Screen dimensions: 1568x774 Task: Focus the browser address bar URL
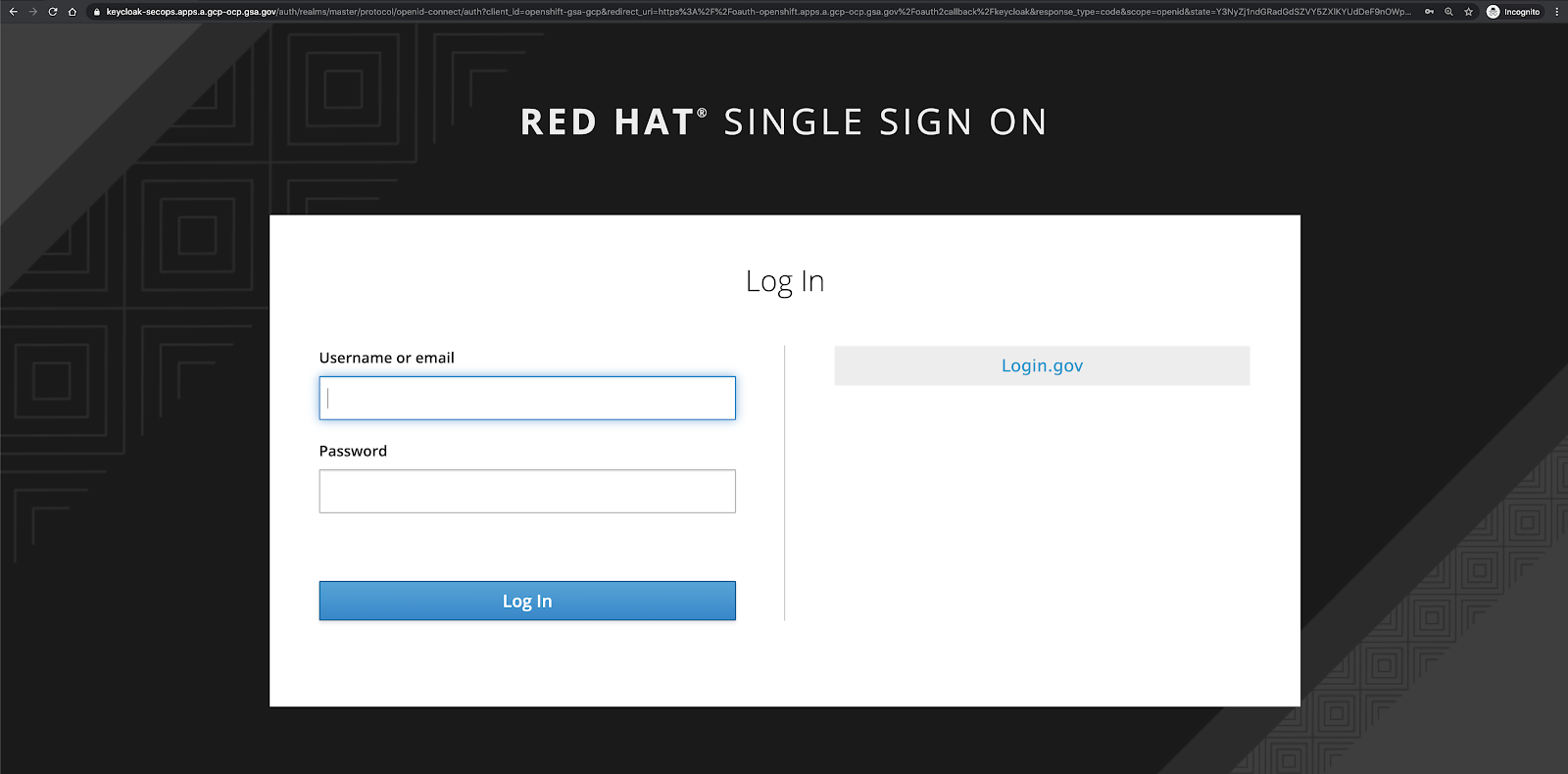759,12
